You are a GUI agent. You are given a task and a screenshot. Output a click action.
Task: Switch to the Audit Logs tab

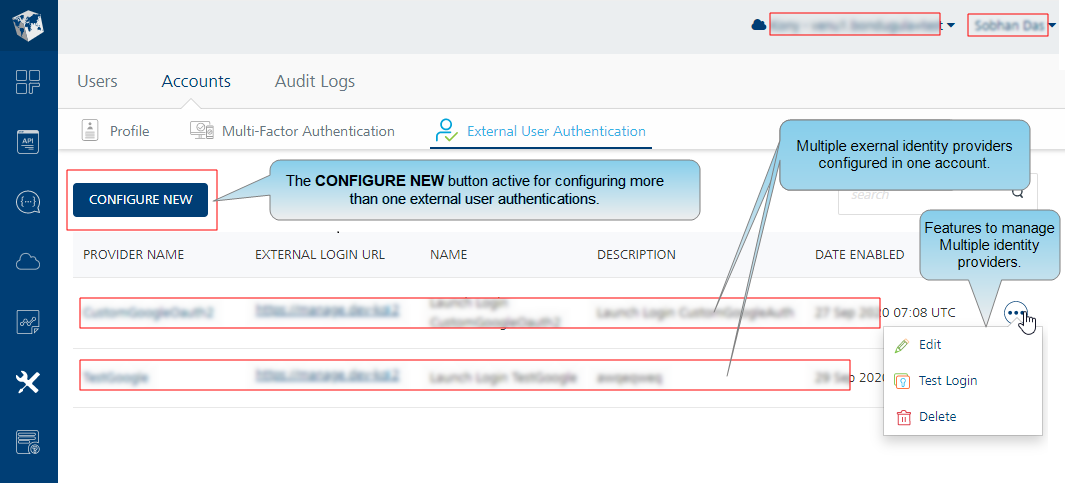point(314,82)
